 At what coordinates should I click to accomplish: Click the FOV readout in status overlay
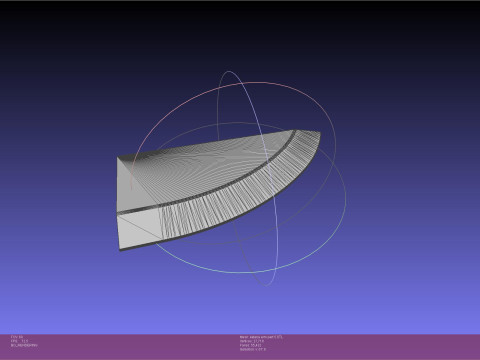pyautogui.click(x=17, y=337)
